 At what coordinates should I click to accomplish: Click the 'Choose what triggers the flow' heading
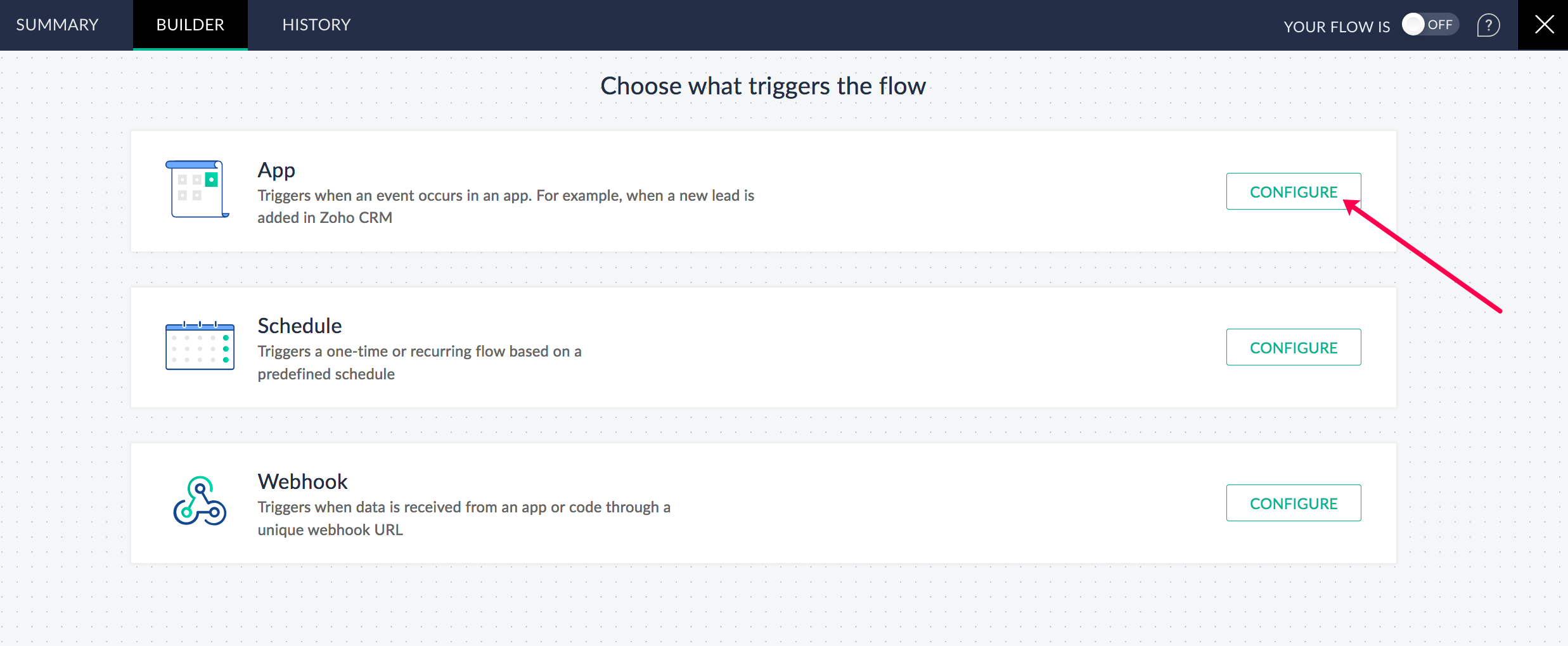pos(762,86)
